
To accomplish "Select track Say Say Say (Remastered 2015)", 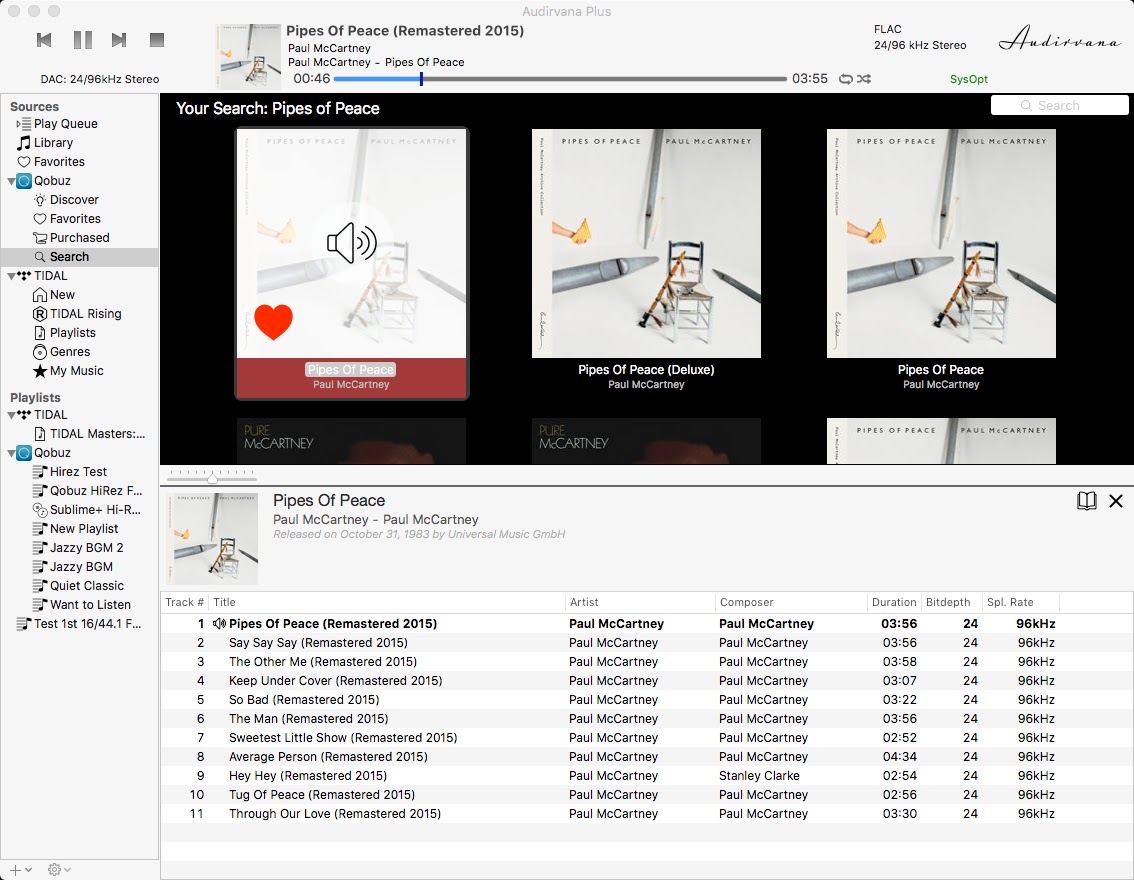I will (x=647, y=643).
